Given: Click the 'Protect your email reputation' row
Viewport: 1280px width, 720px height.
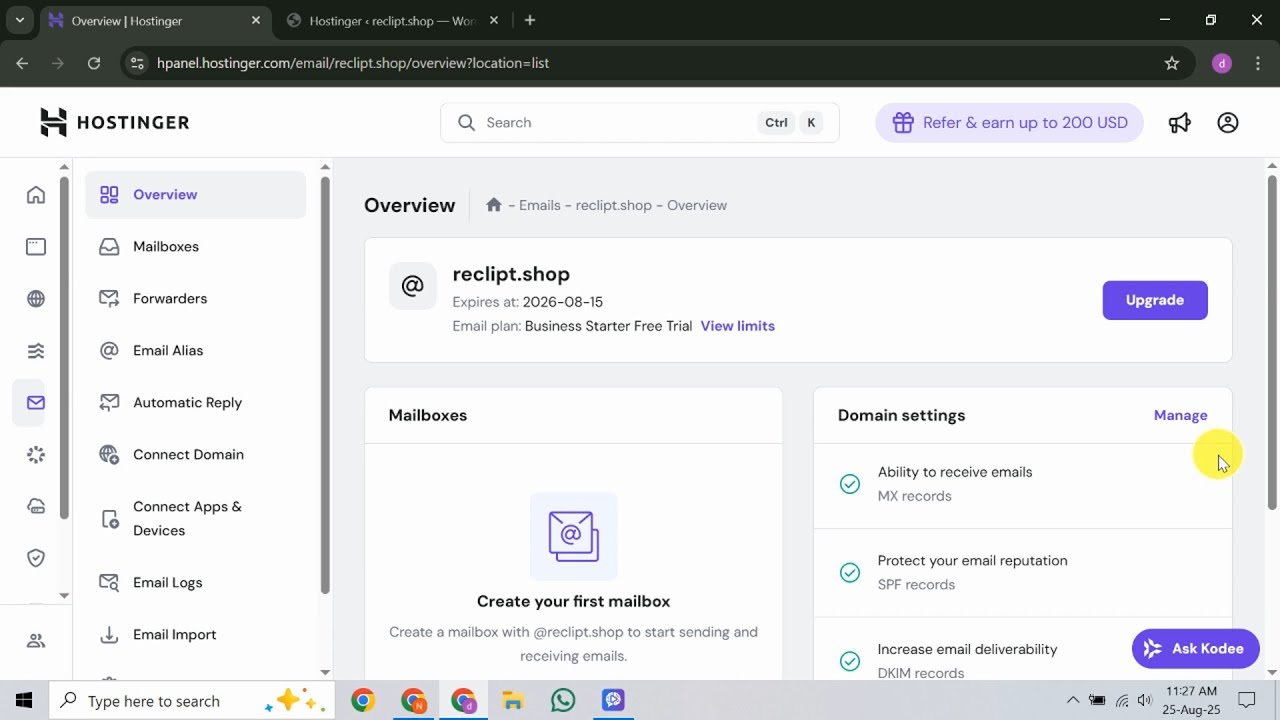Looking at the screenshot, I should pos(1023,573).
